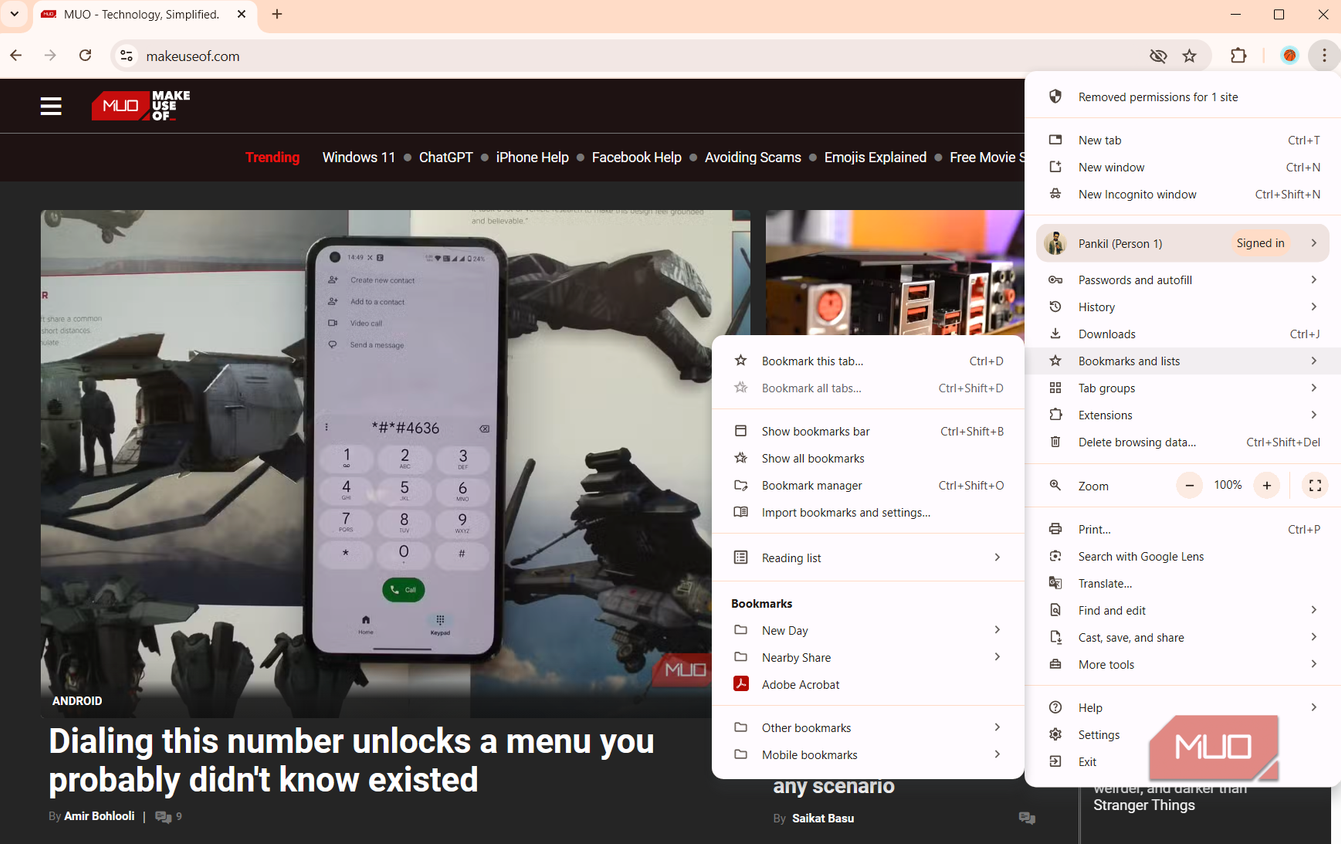The width and height of the screenshot is (1341, 844).
Task: Click author link Saikat Basu
Action: (x=823, y=819)
